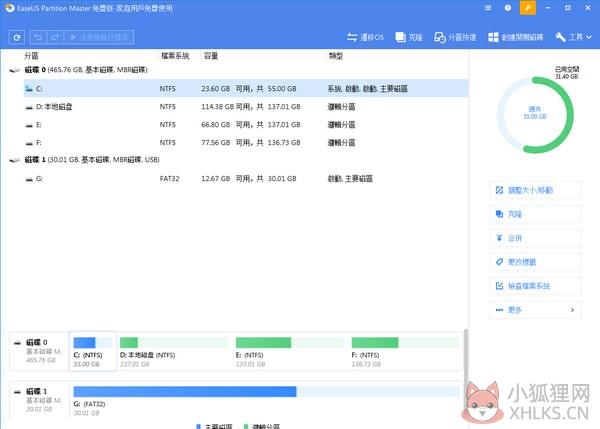Open the 遷移OS migrate OS tool
The width and height of the screenshot is (600, 429).
coord(365,37)
